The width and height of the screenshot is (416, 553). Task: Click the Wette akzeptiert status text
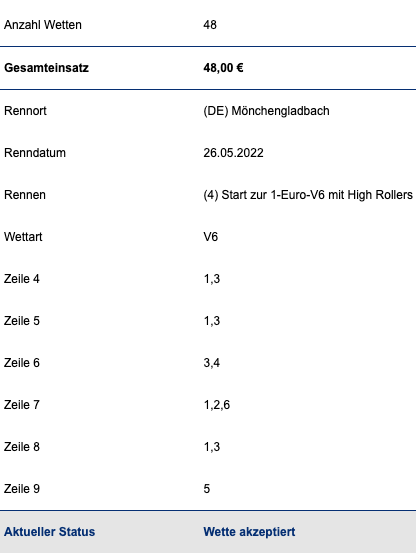pos(249,532)
